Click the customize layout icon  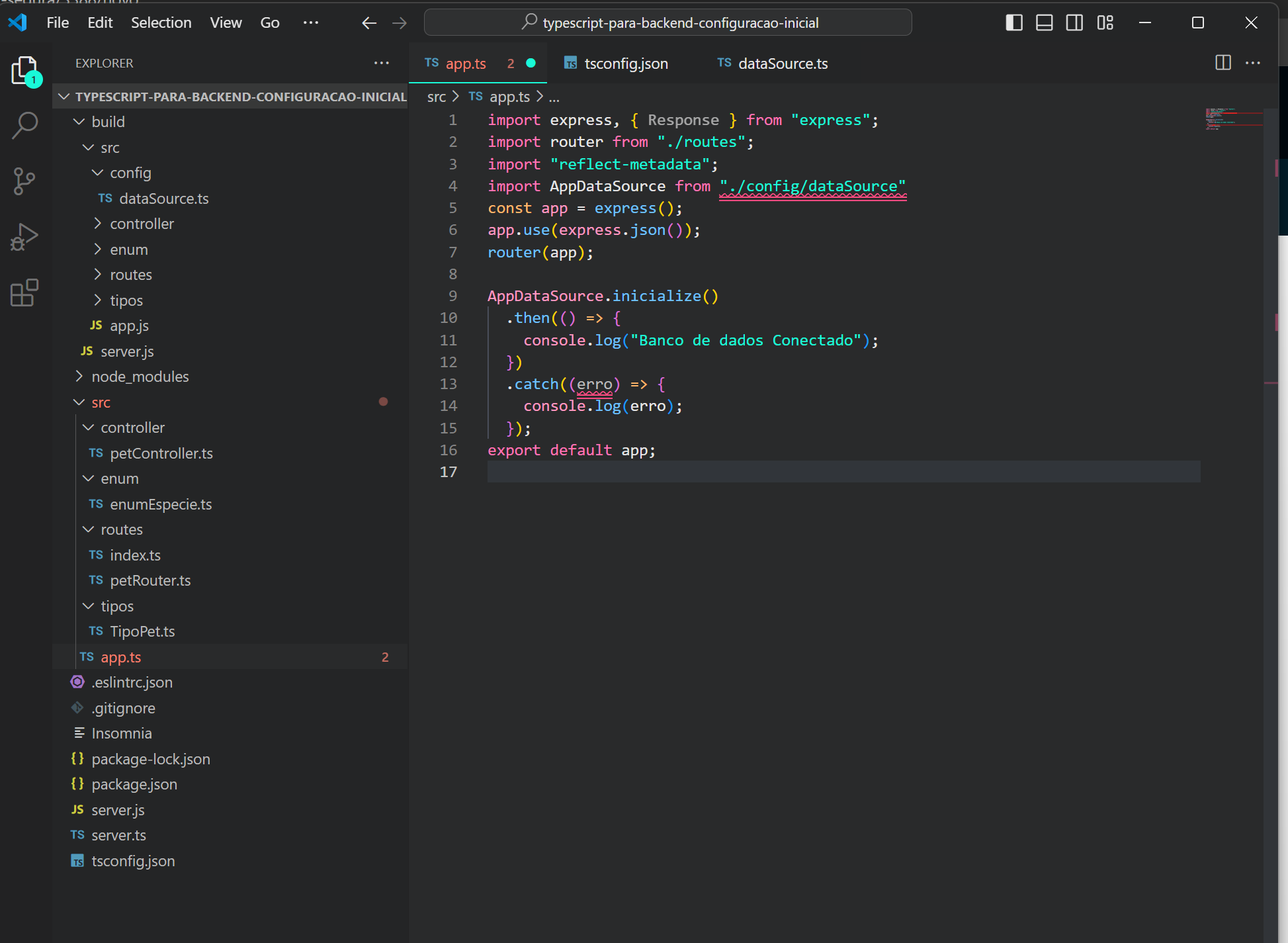pos(1105,22)
